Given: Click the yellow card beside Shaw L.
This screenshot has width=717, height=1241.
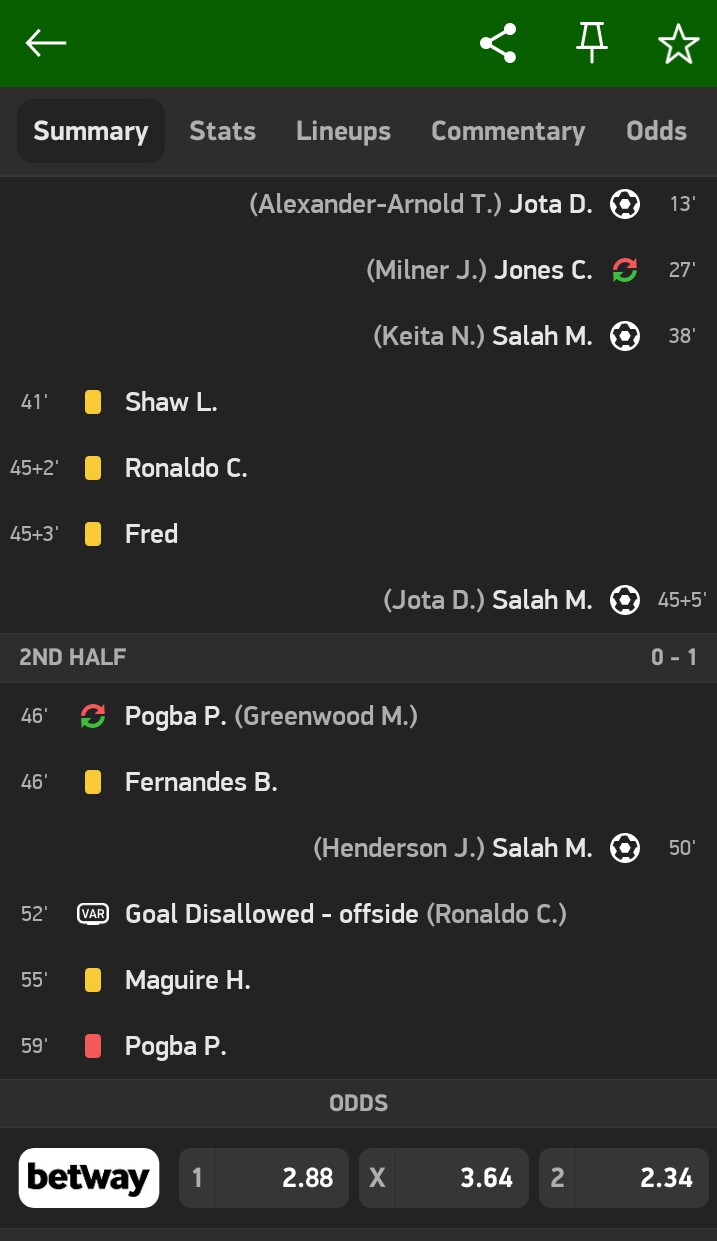Looking at the screenshot, I should 93,402.
